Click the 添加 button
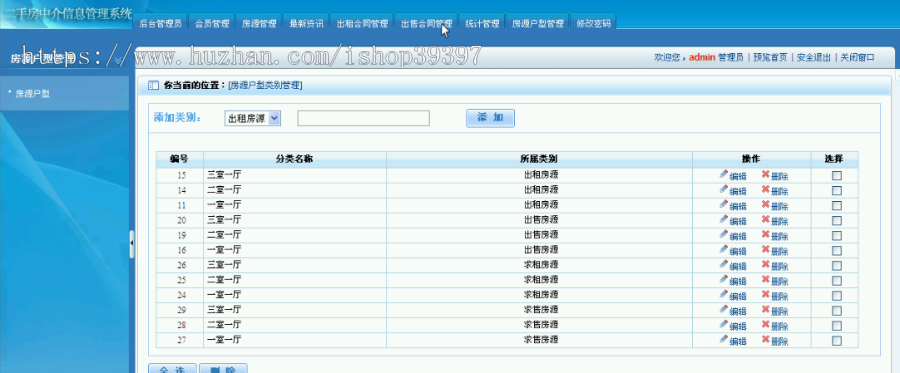This screenshot has height=373, width=900. [x=490, y=118]
